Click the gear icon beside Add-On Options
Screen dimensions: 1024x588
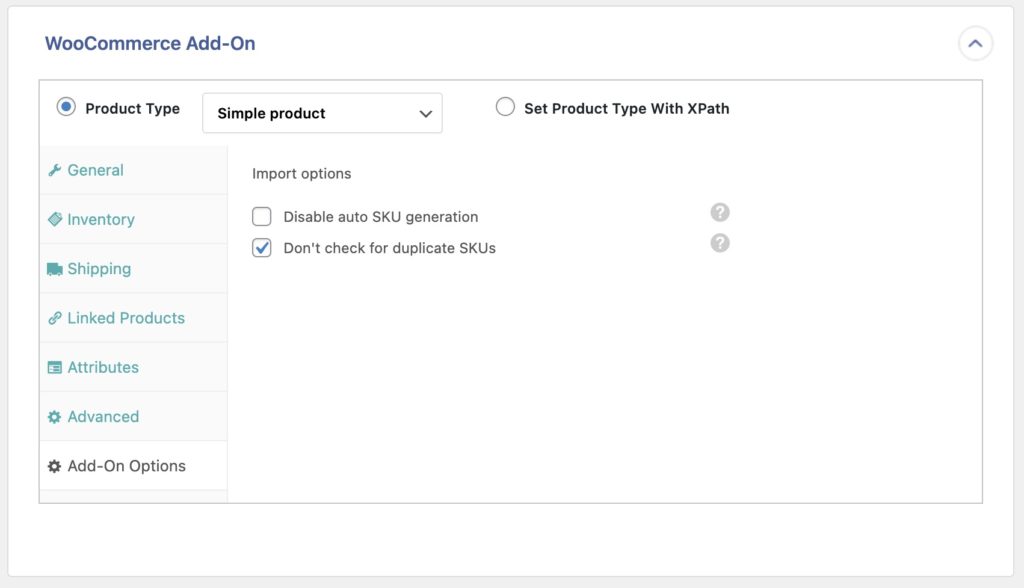[x=56, y=465]
